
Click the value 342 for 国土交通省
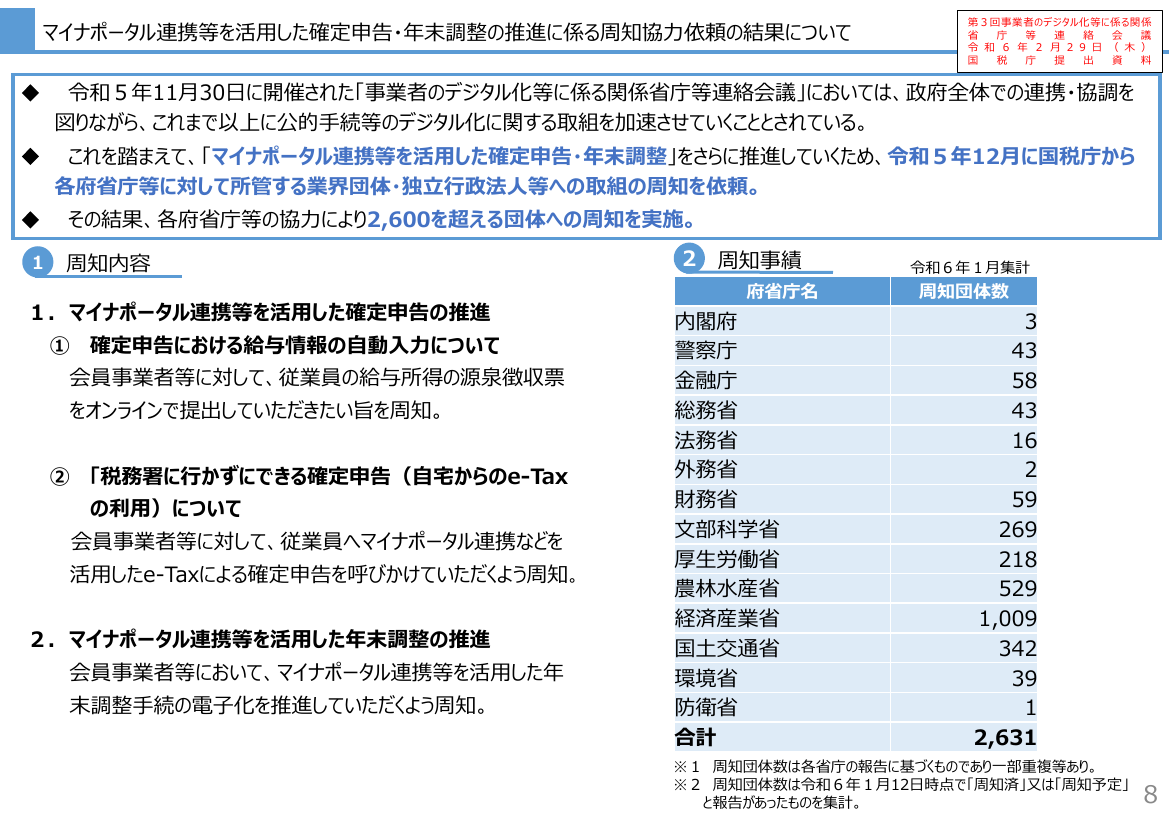click(x=1018, y=648)
